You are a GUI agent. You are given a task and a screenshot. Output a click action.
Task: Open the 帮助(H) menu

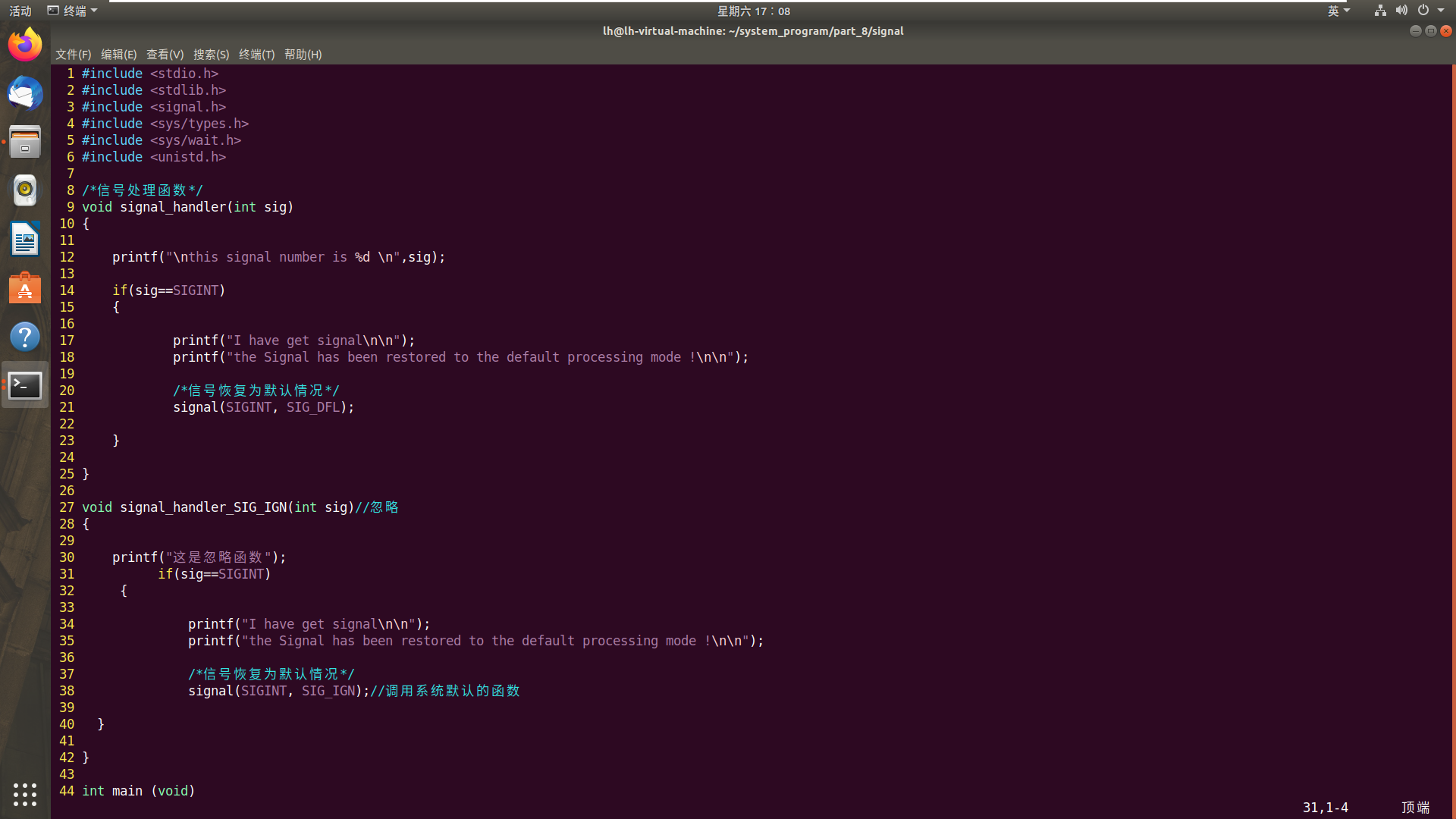[x=303, y=55]
